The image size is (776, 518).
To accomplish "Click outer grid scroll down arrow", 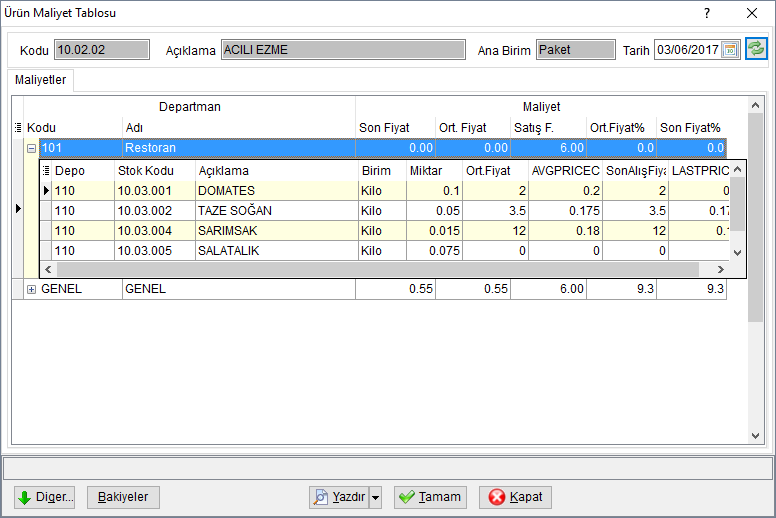I will point(755,436).
